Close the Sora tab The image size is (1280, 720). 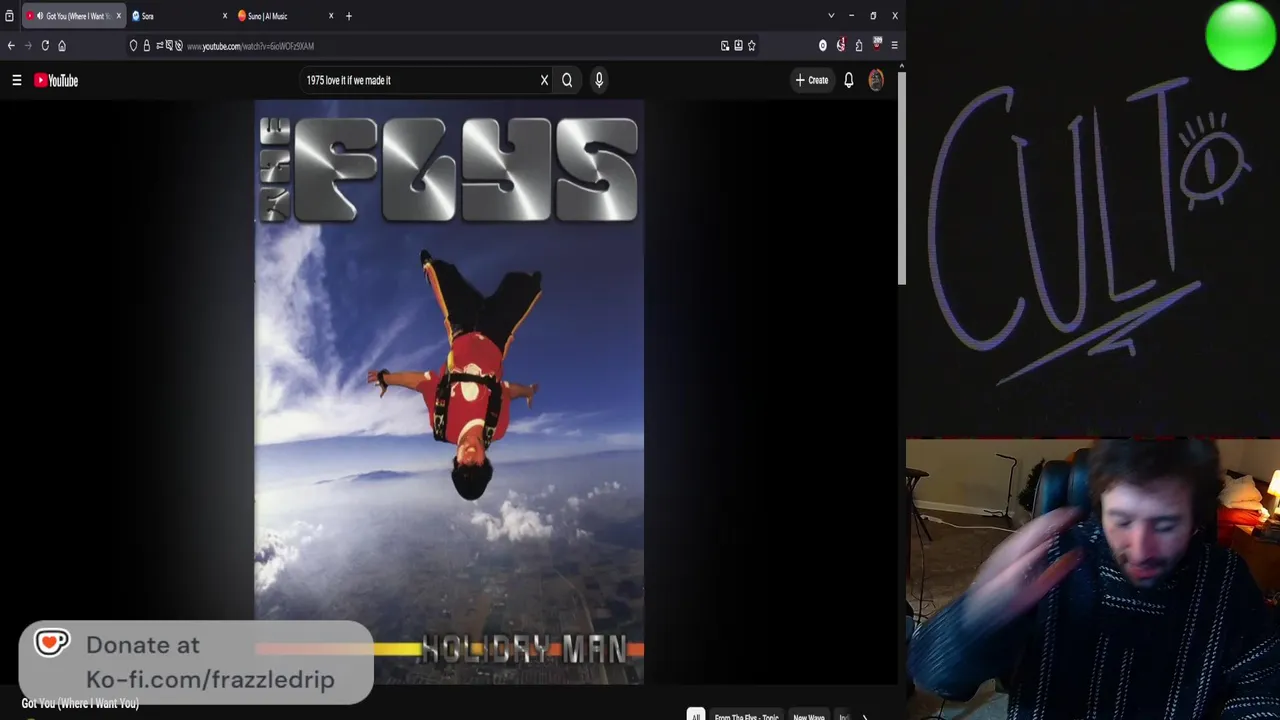225,16
